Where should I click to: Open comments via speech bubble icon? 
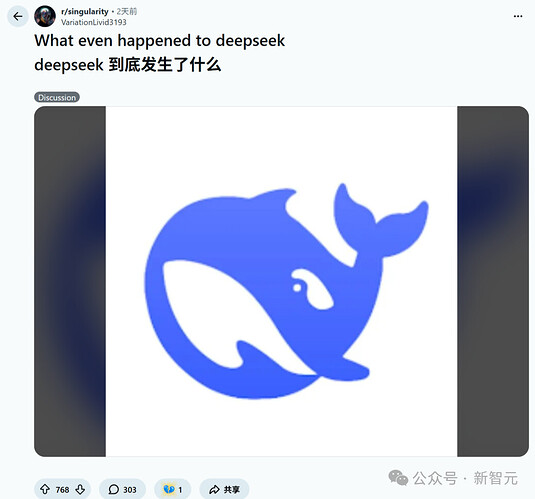(113, 489)
